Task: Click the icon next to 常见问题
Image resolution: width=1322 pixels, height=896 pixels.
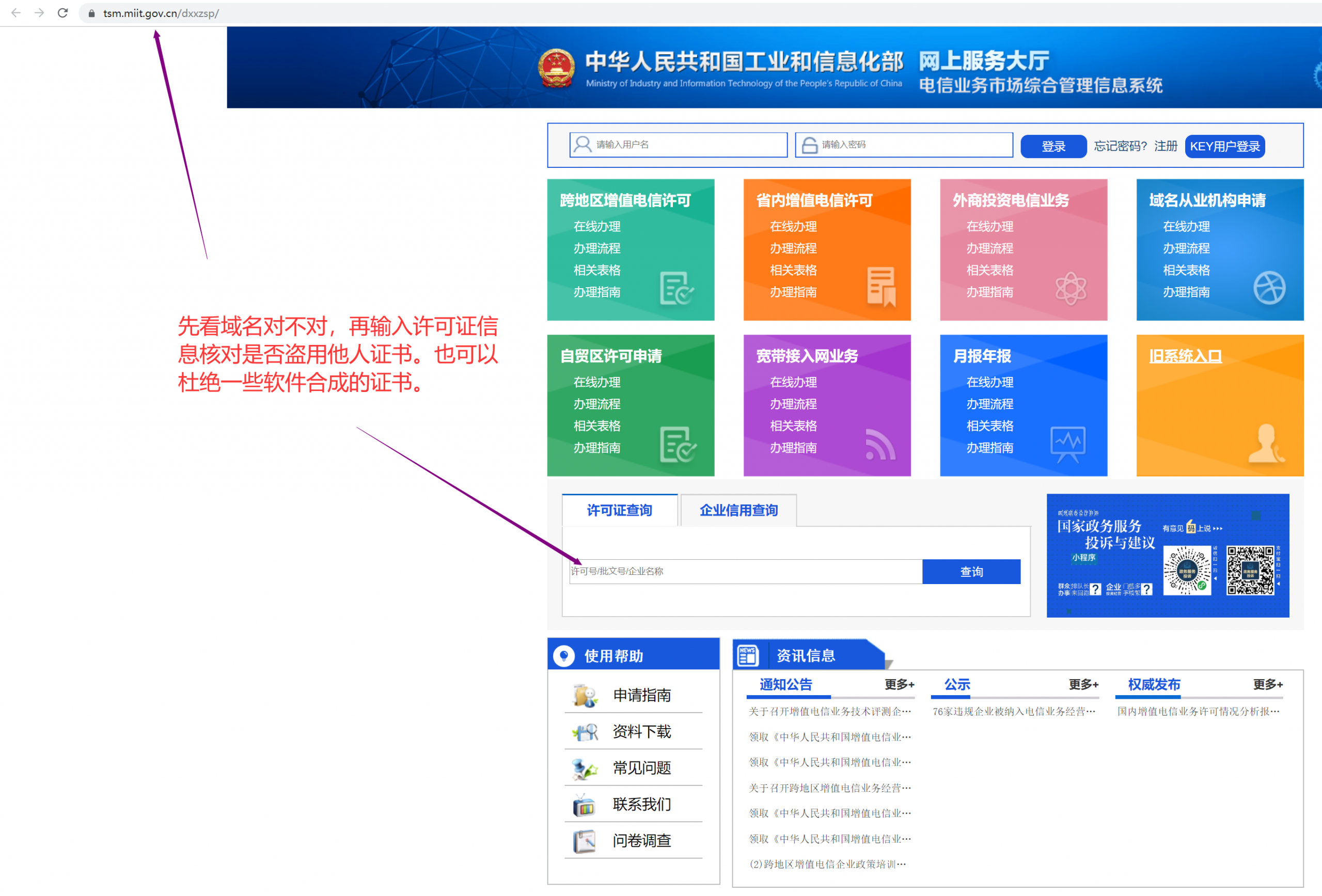Action: [x=585, y=768]
